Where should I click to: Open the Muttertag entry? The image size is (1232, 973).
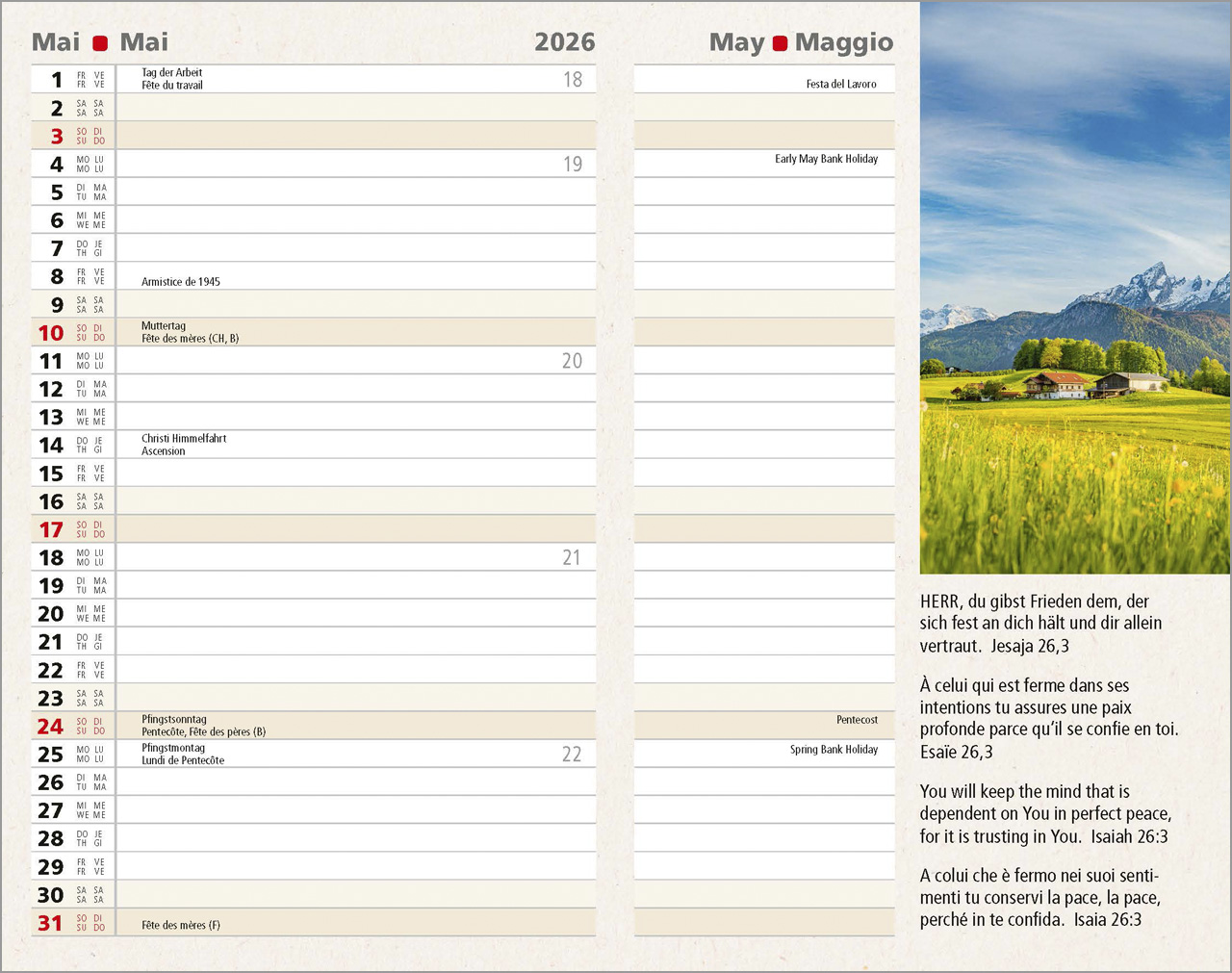[x=164, y=326]
